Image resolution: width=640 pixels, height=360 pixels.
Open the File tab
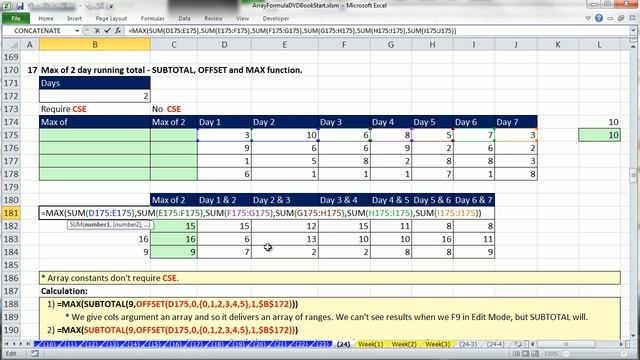[x=16, y=18]
